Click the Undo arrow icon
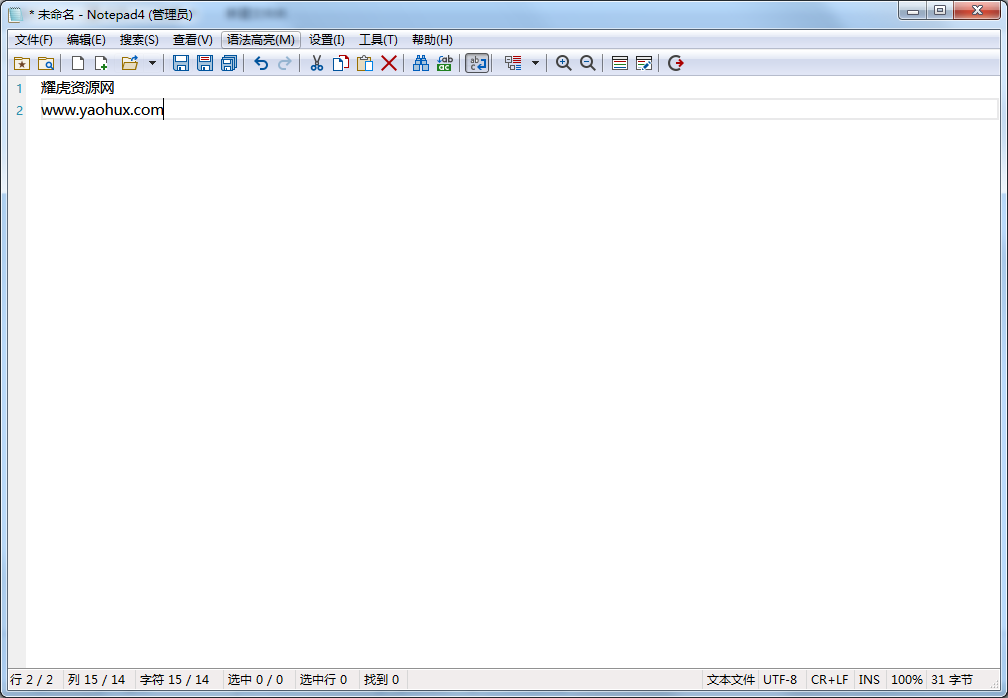The height and width of the screenshot is (698, 1008). (x=261, y=63)
